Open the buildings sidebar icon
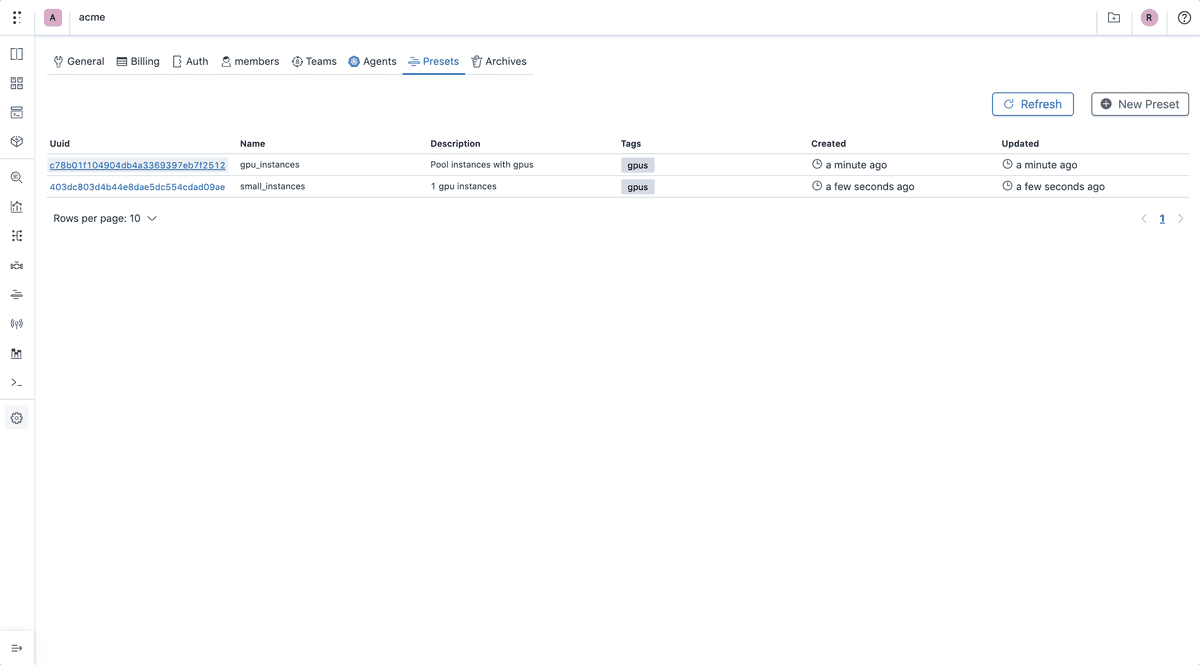The width and height of the screenshot is (1200, 665). coord(17,353)
